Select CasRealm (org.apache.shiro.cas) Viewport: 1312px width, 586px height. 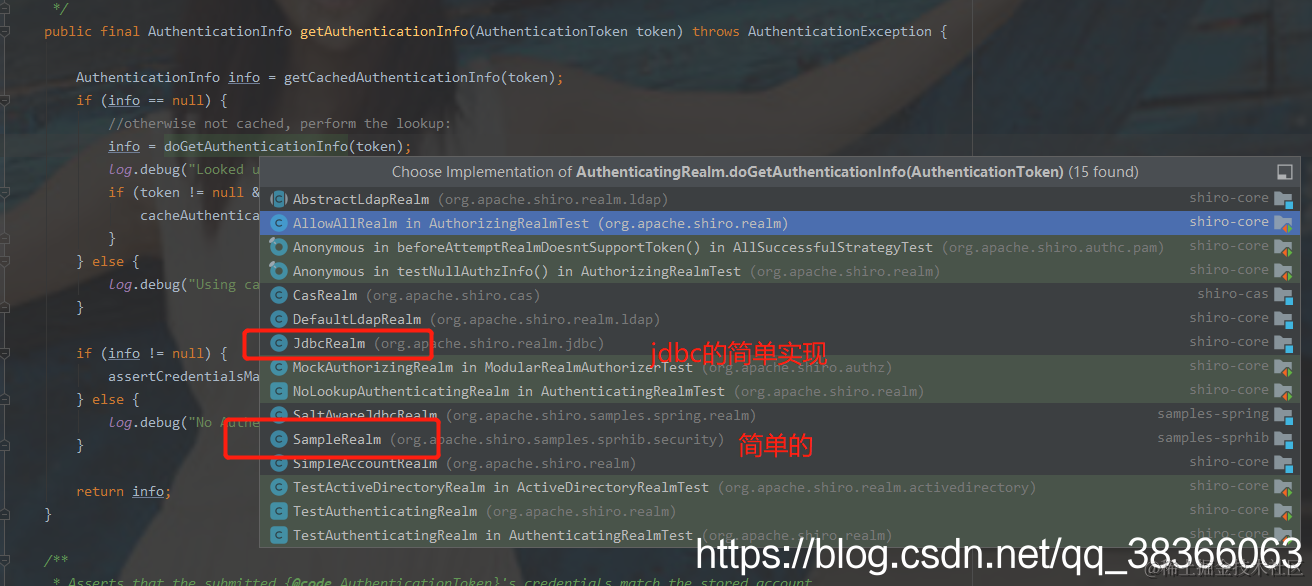(x=780, y=295)
